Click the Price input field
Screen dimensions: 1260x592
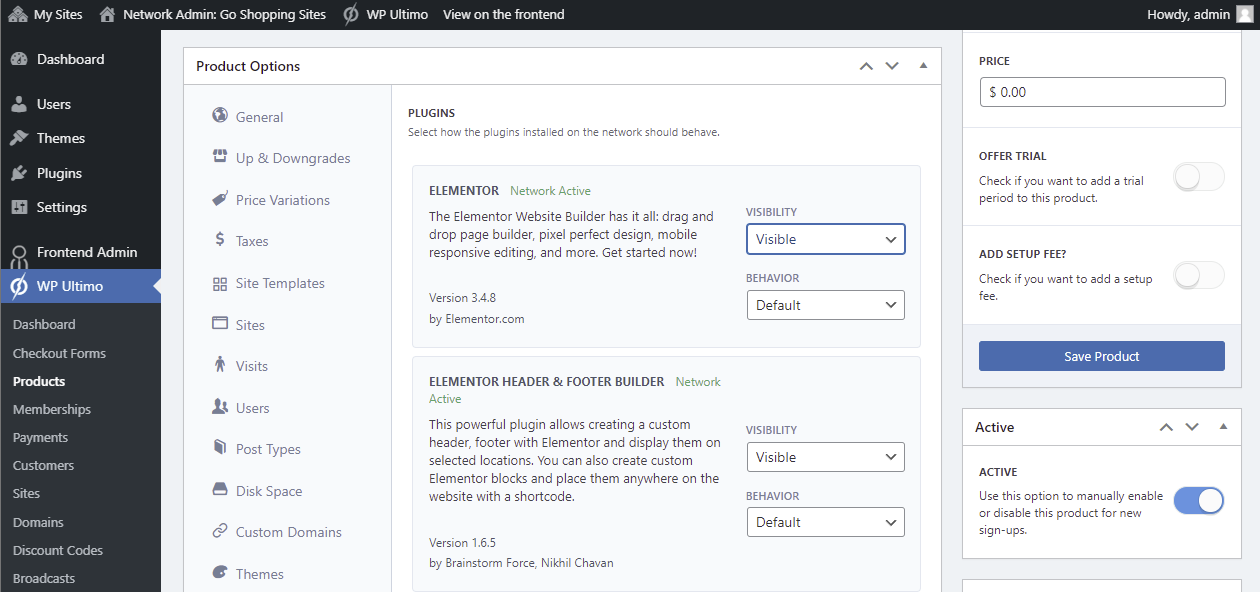[1102, 92]
